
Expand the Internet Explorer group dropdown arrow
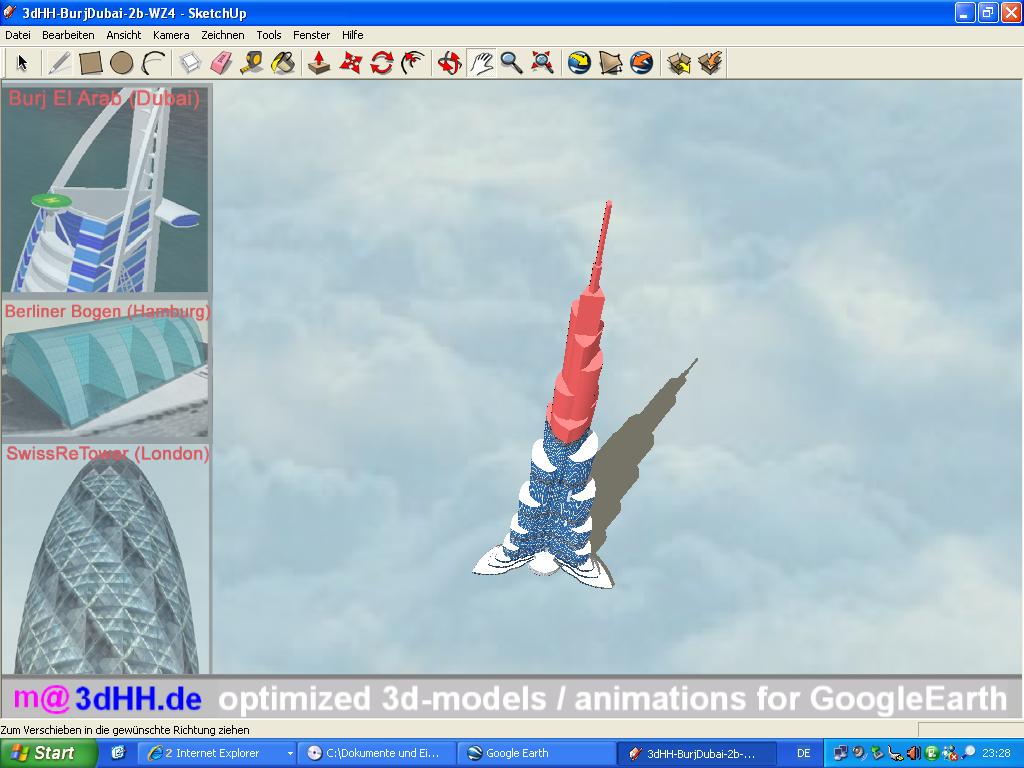tap(290, 754)
